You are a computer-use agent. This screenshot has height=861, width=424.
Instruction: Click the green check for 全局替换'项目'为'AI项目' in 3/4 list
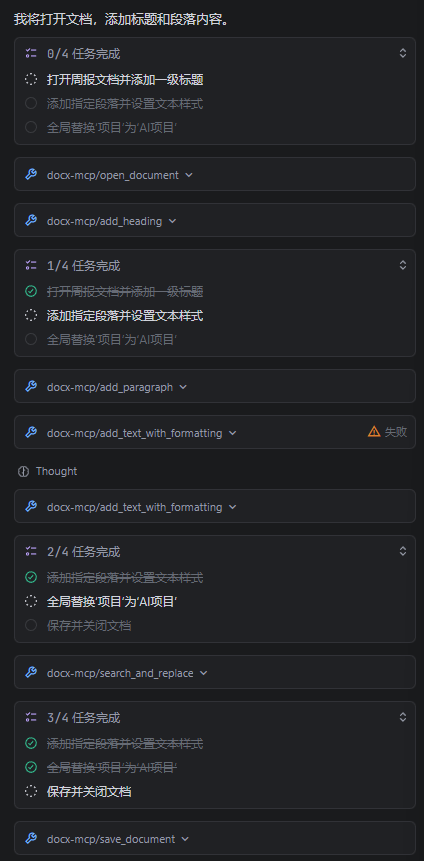pos(31,767)
